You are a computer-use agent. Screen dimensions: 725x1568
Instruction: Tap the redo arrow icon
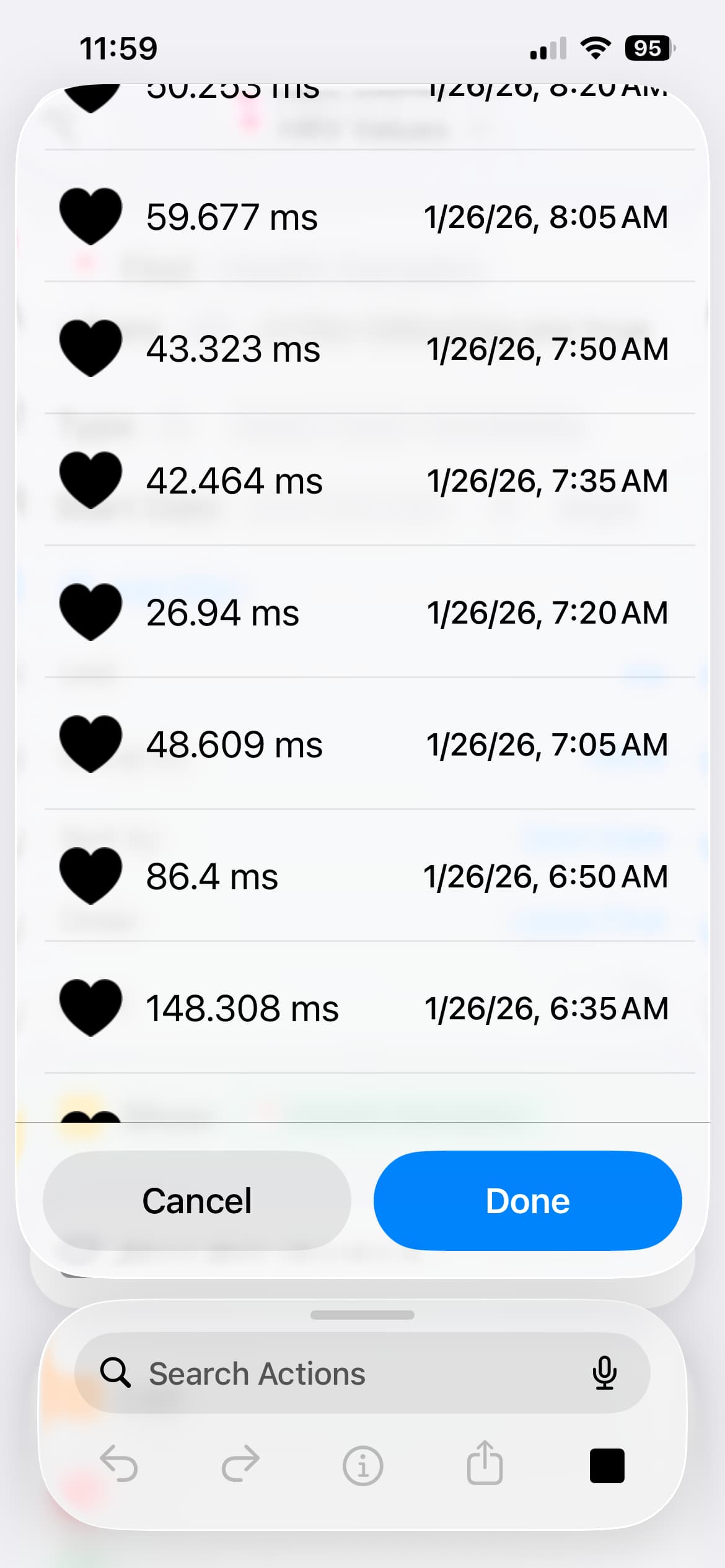tap(240, 1465)
